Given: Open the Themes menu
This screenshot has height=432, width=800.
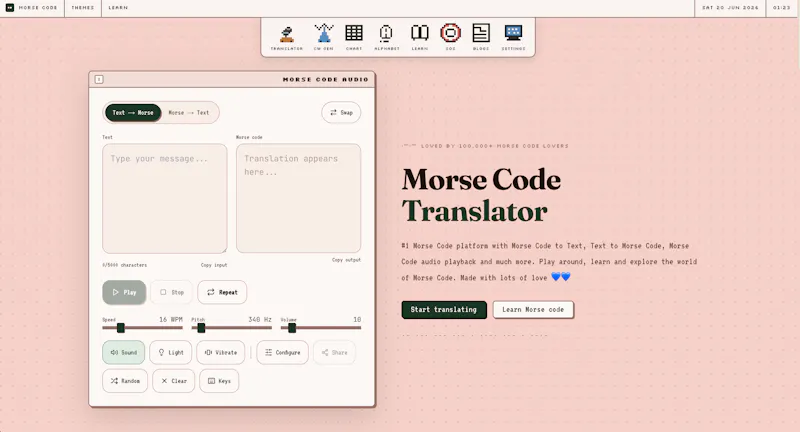Looking at the screenshot, I should click(x=83, y=8).
